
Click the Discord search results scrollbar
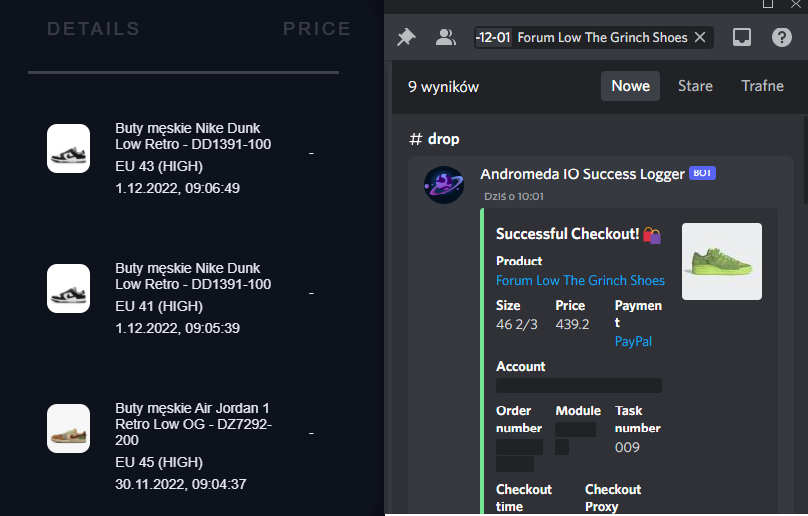805,160
